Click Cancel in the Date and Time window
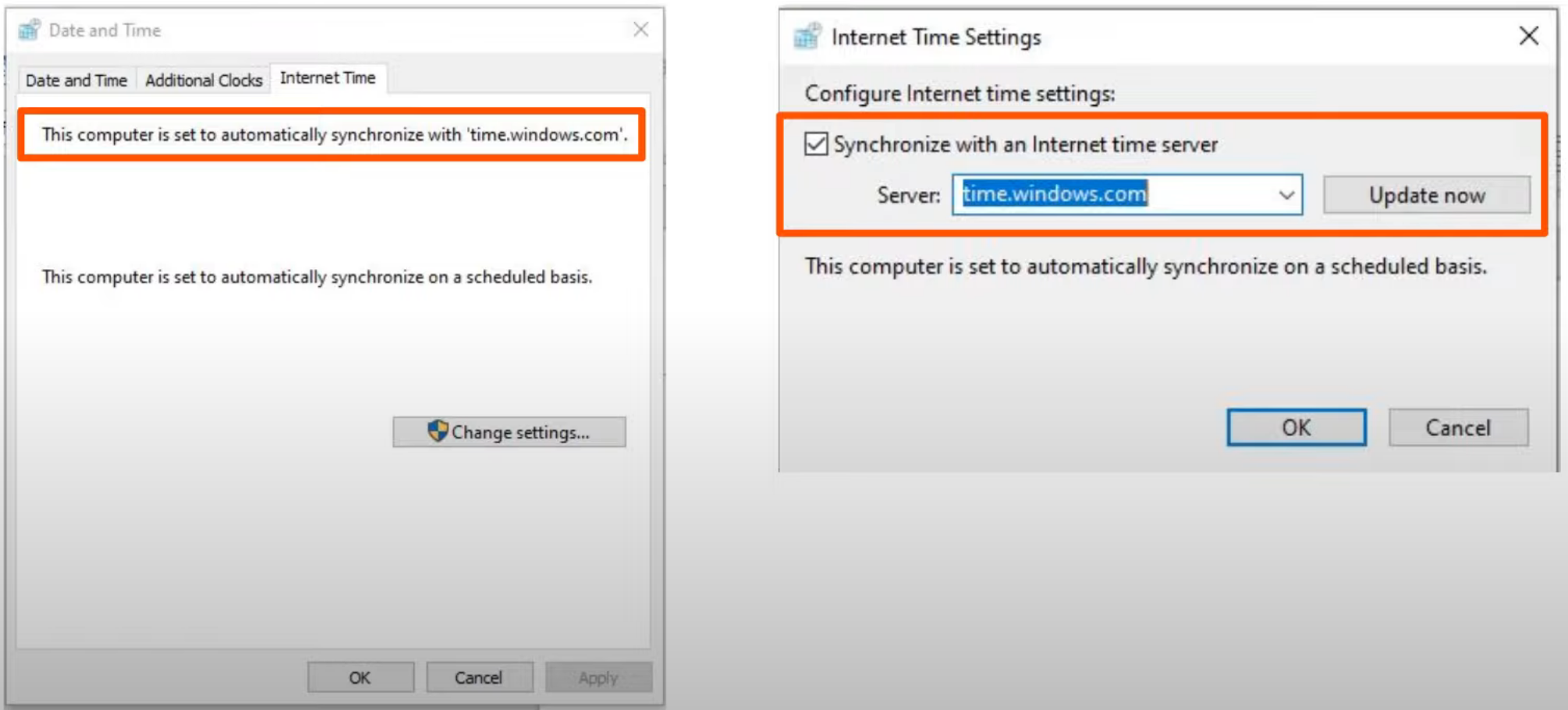This screenshot has height=710, width=1568. pyautogui.click(x=478, y=677)
